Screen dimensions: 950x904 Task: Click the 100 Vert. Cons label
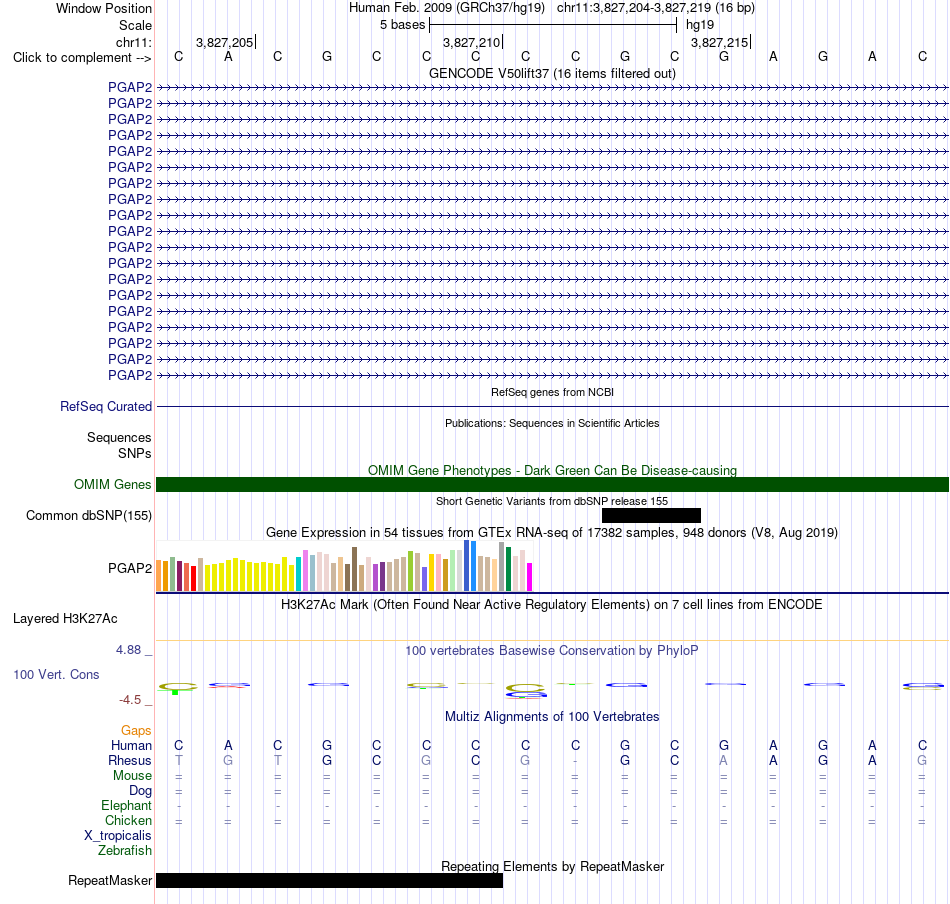(x=56, y=675)
